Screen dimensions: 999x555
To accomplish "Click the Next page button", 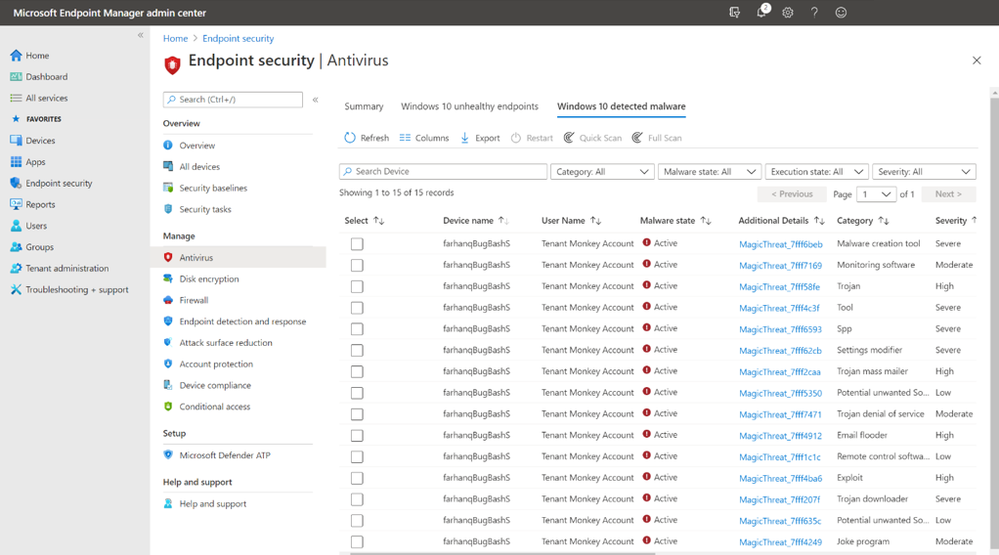I will [x=948, y=194].
